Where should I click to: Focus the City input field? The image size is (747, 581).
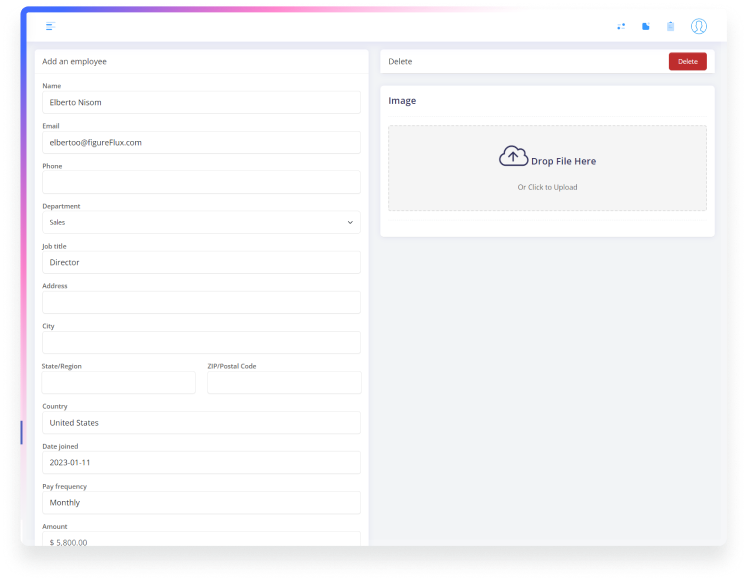coord(201,342)
